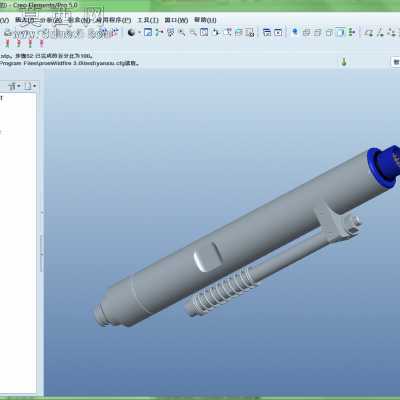Click the blue-framed repaint window icon

(x=148, y=32)
